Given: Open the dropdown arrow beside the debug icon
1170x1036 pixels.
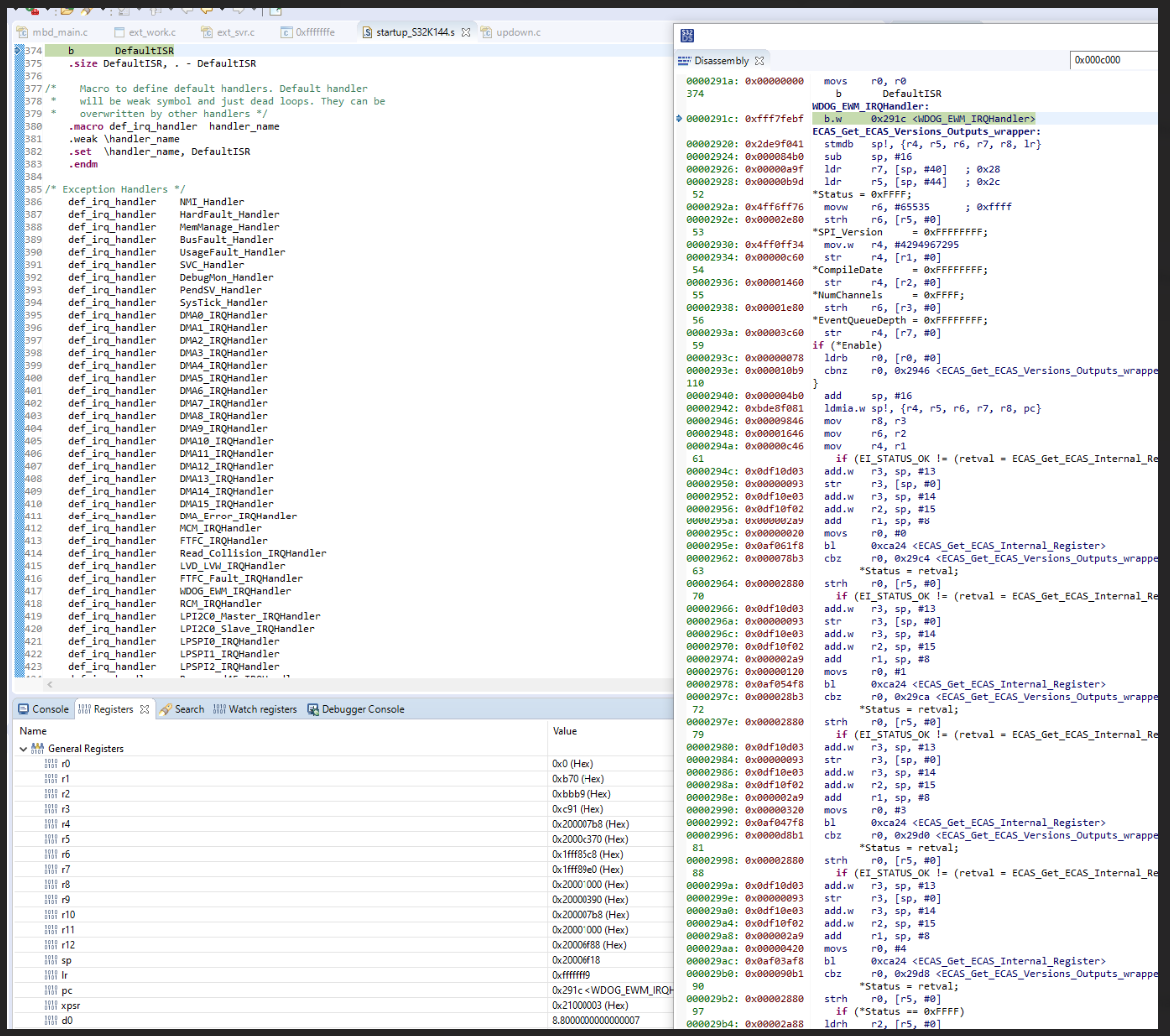Looking at the screenshot, I should click(x=47, y=10).
